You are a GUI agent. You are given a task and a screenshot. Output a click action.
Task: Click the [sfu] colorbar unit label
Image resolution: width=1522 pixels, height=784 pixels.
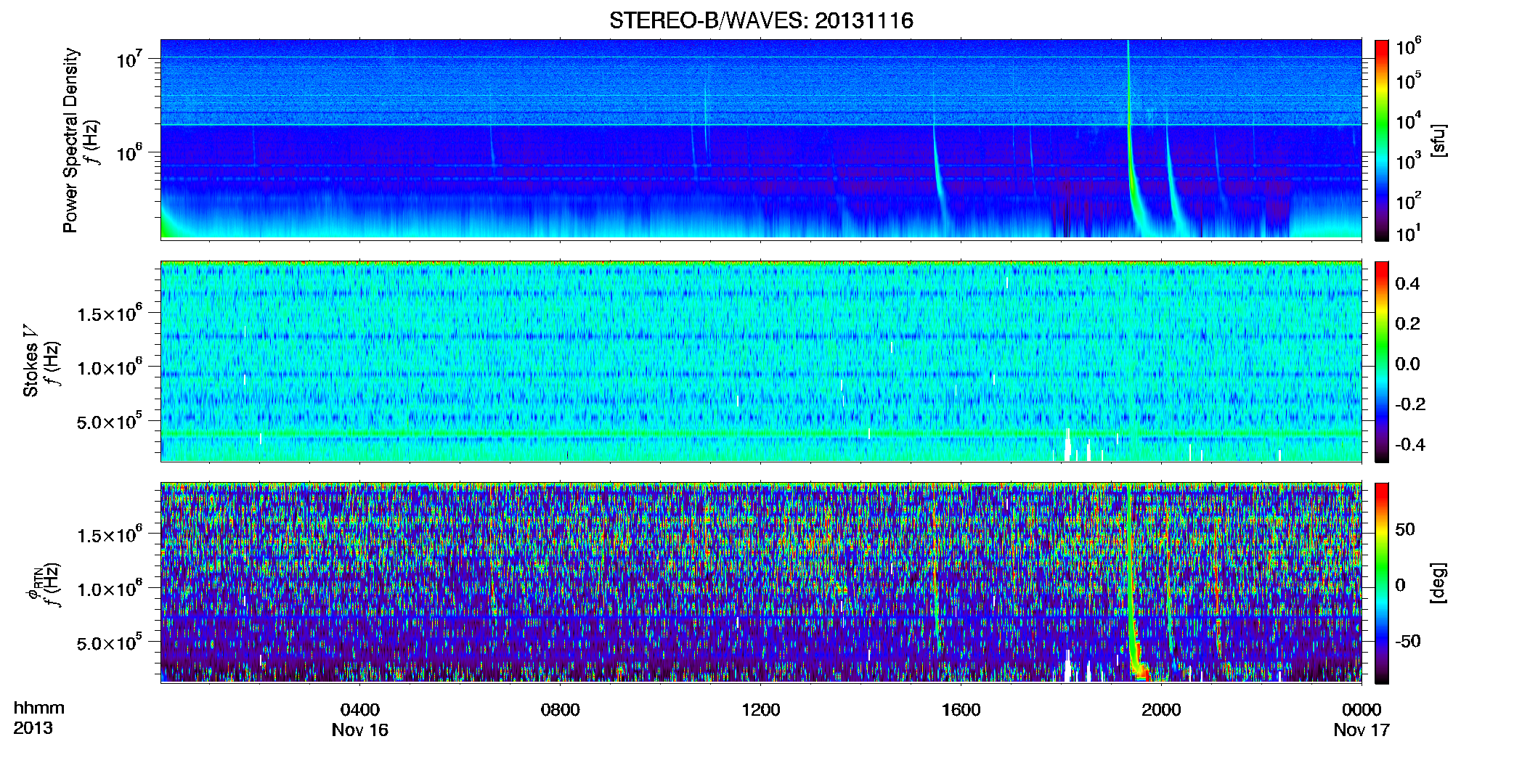pyautogui.click(x=1438, y=140)
